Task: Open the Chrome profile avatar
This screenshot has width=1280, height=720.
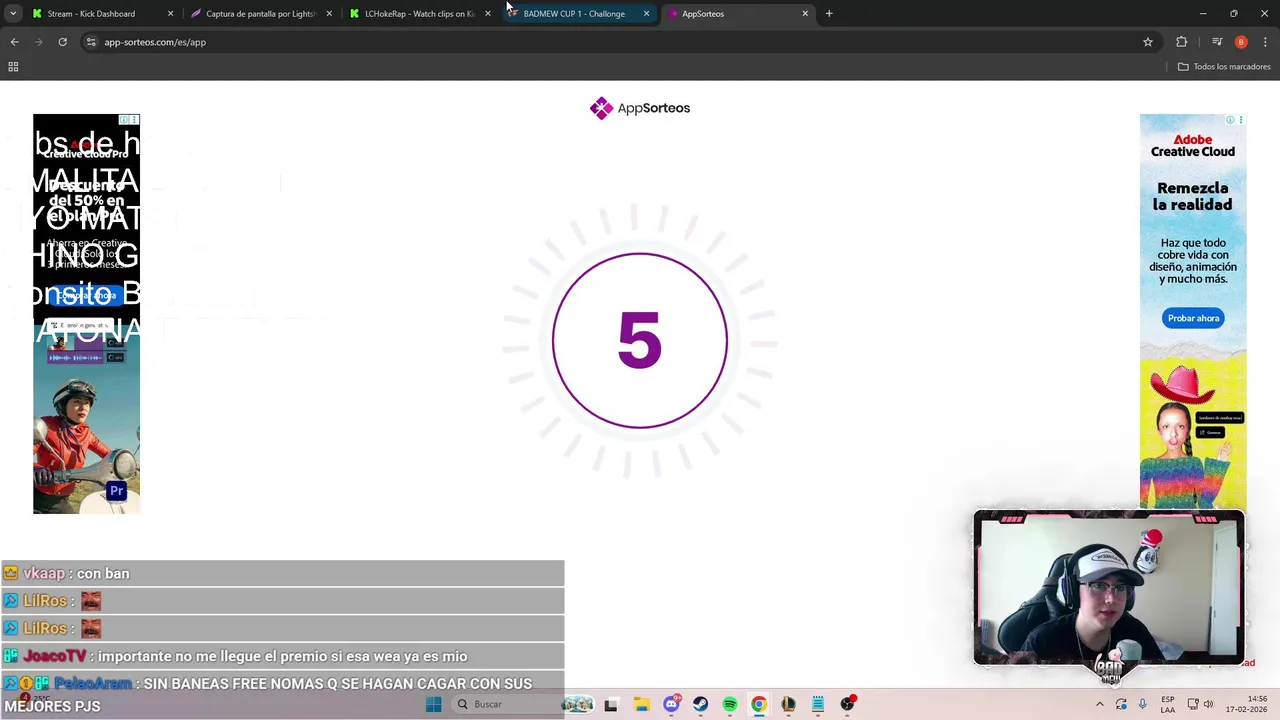Action: [x=1241, y=42]
